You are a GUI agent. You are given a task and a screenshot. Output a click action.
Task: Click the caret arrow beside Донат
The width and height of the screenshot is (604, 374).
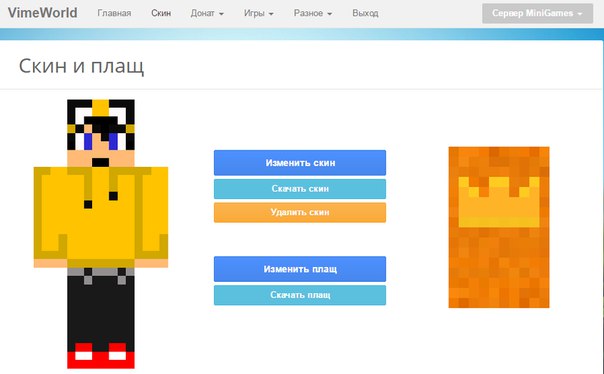(x=221, y=14)
